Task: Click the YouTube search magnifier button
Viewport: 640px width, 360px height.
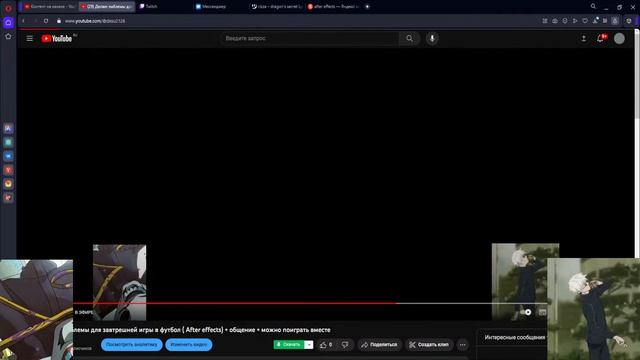Action: click(409, 38)
